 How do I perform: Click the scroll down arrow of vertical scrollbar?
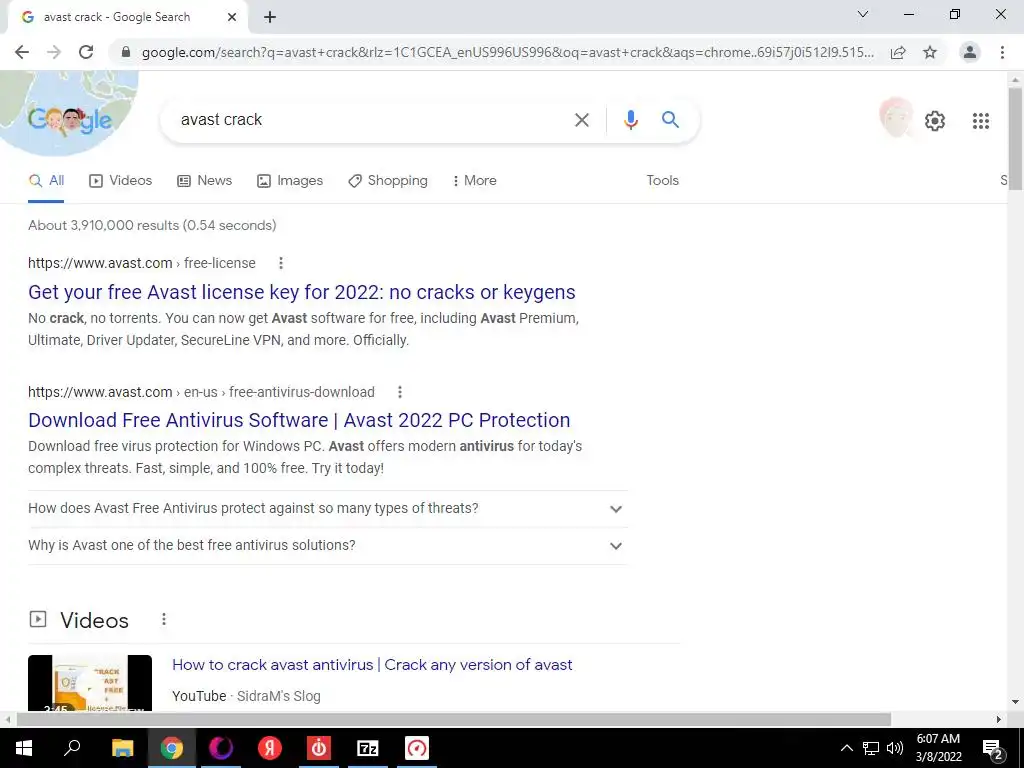click(1015, 702)
